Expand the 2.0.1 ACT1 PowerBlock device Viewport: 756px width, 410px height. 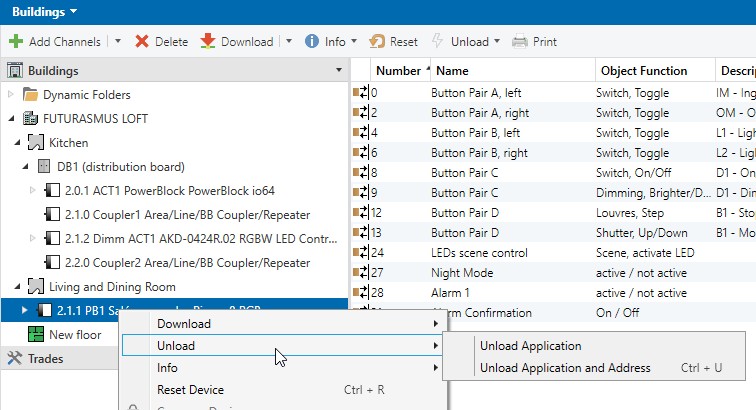click(x=32, y=191)
